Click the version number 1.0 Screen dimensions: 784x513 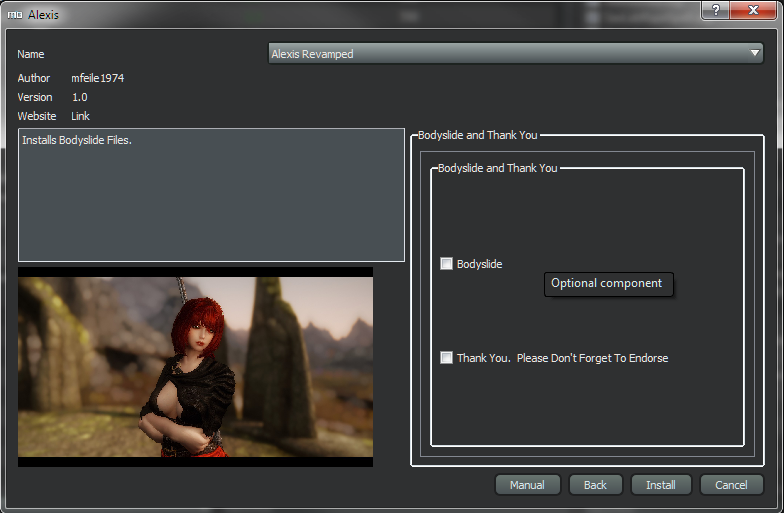tap(80, 97)
